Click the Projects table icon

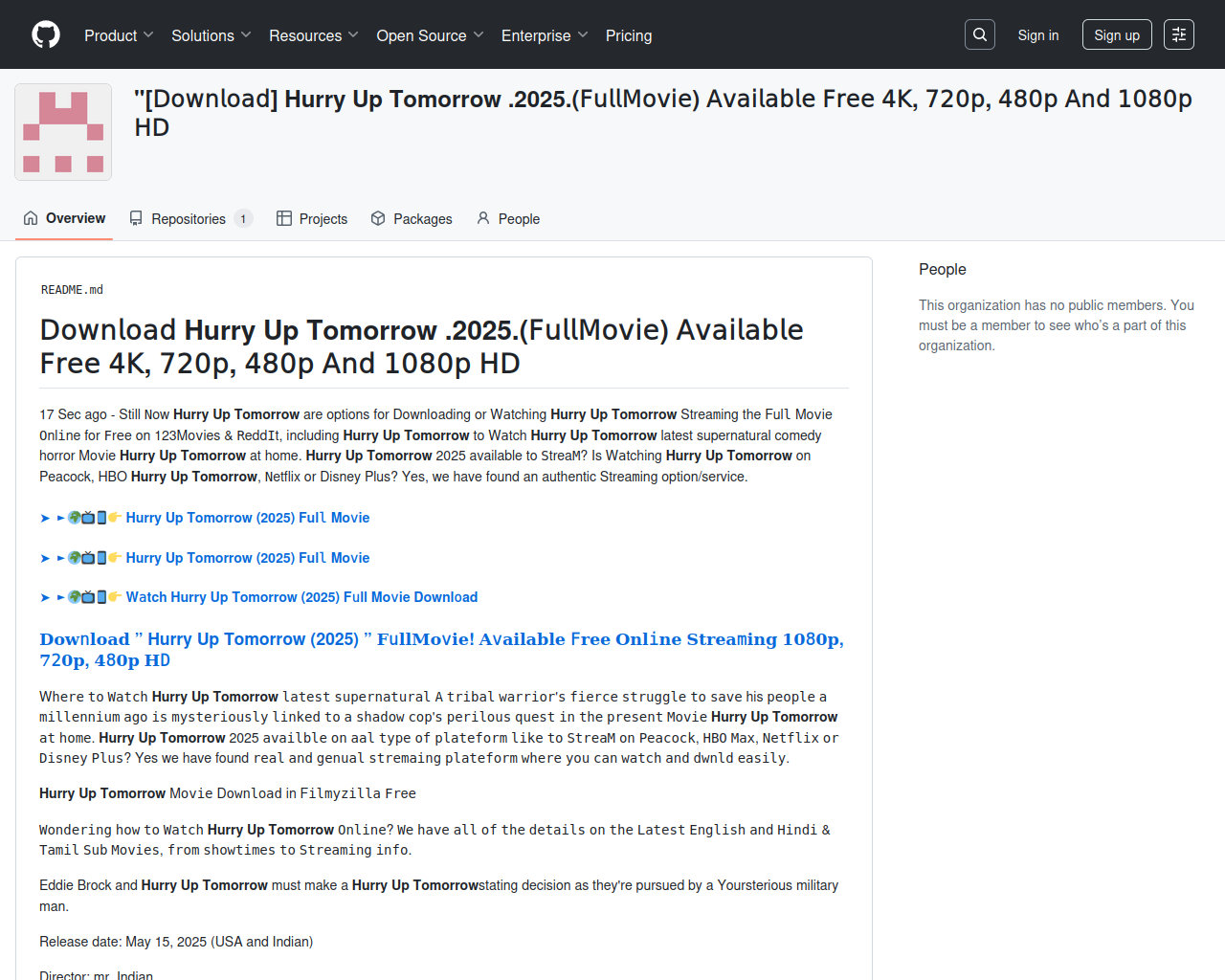[284, 218]
